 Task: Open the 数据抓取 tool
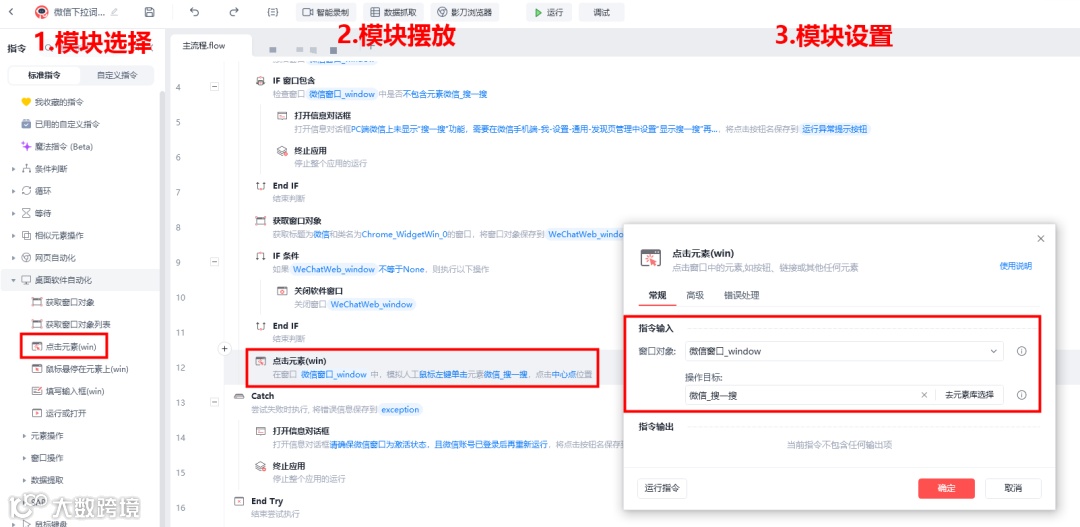tap(393, 12)
